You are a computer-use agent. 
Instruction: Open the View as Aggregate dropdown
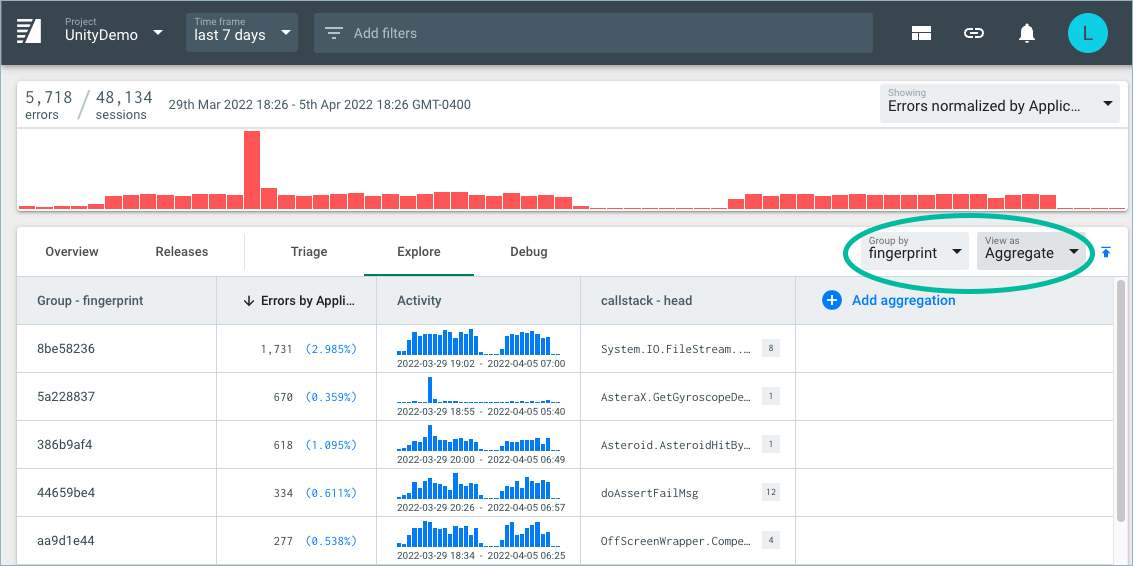(1031, 251)
